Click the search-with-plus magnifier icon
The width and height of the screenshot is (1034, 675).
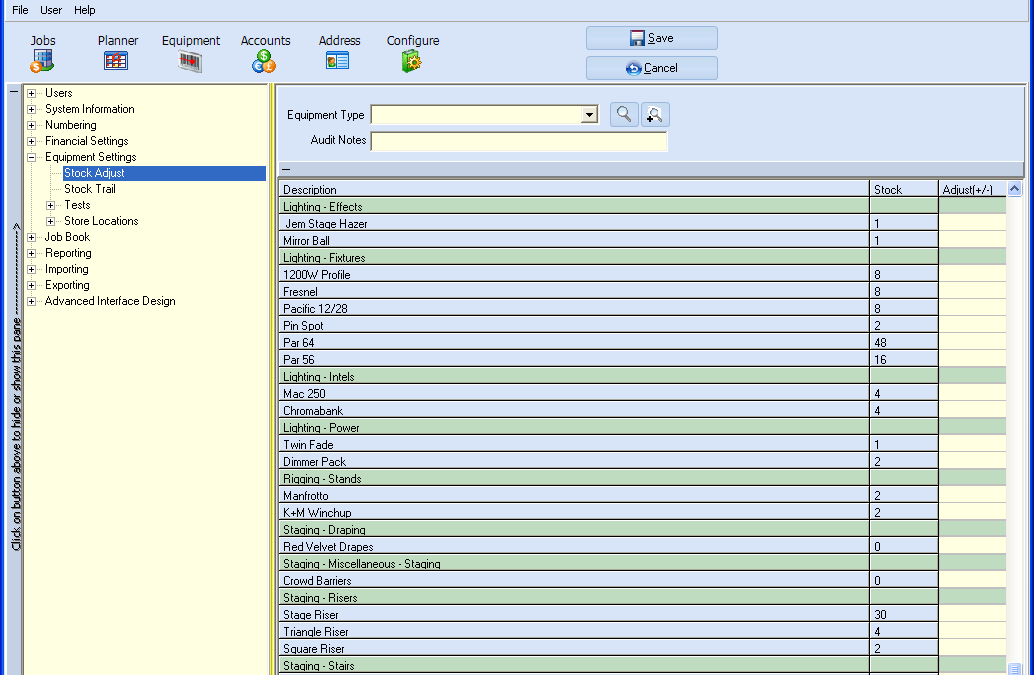(x=655, y=115)
